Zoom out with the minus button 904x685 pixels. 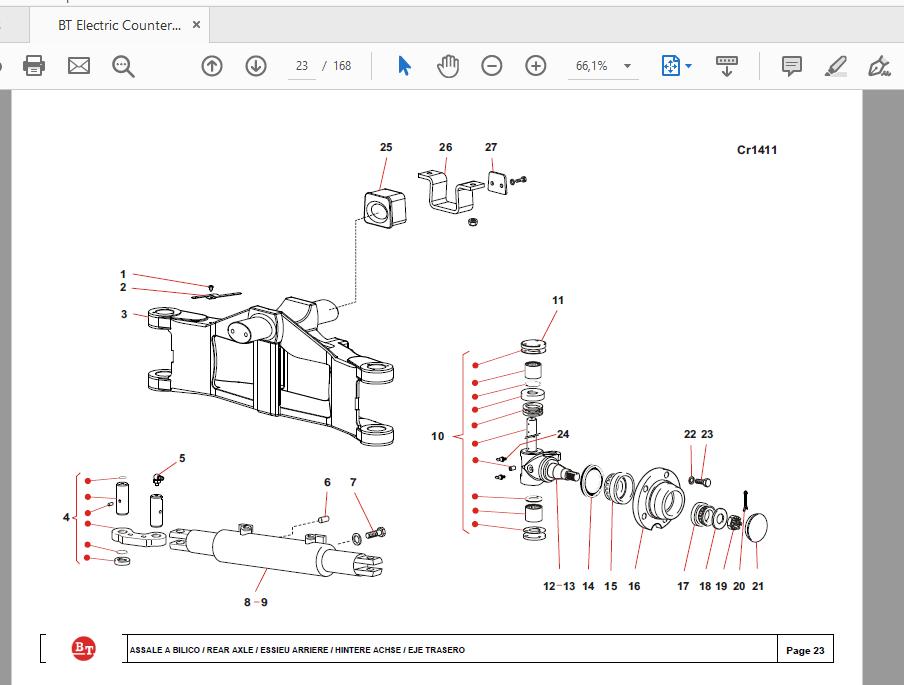point(492,66)
